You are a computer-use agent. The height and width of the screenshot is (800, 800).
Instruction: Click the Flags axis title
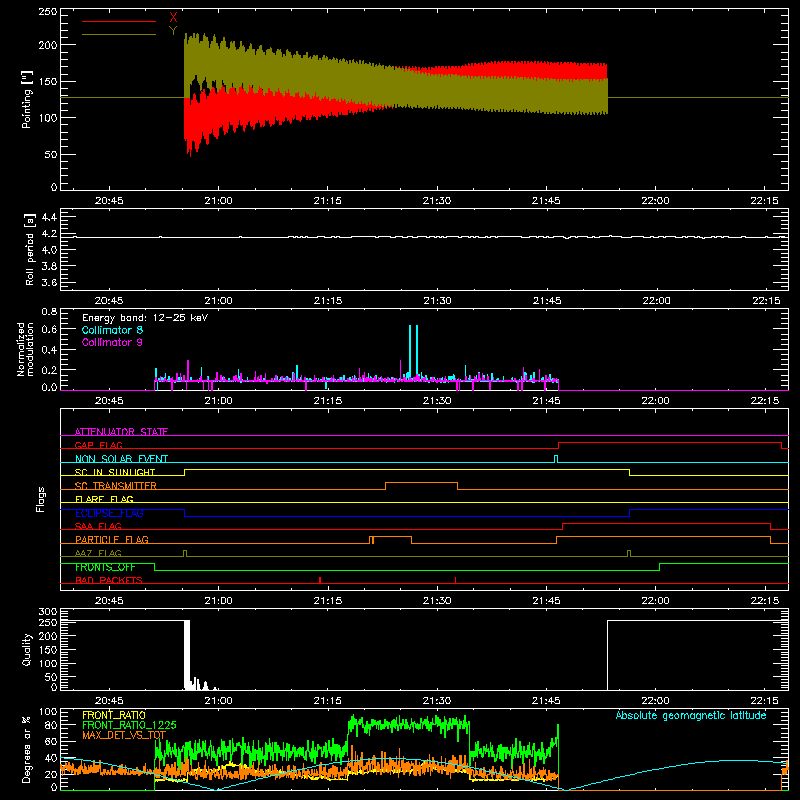pos(41,499)
